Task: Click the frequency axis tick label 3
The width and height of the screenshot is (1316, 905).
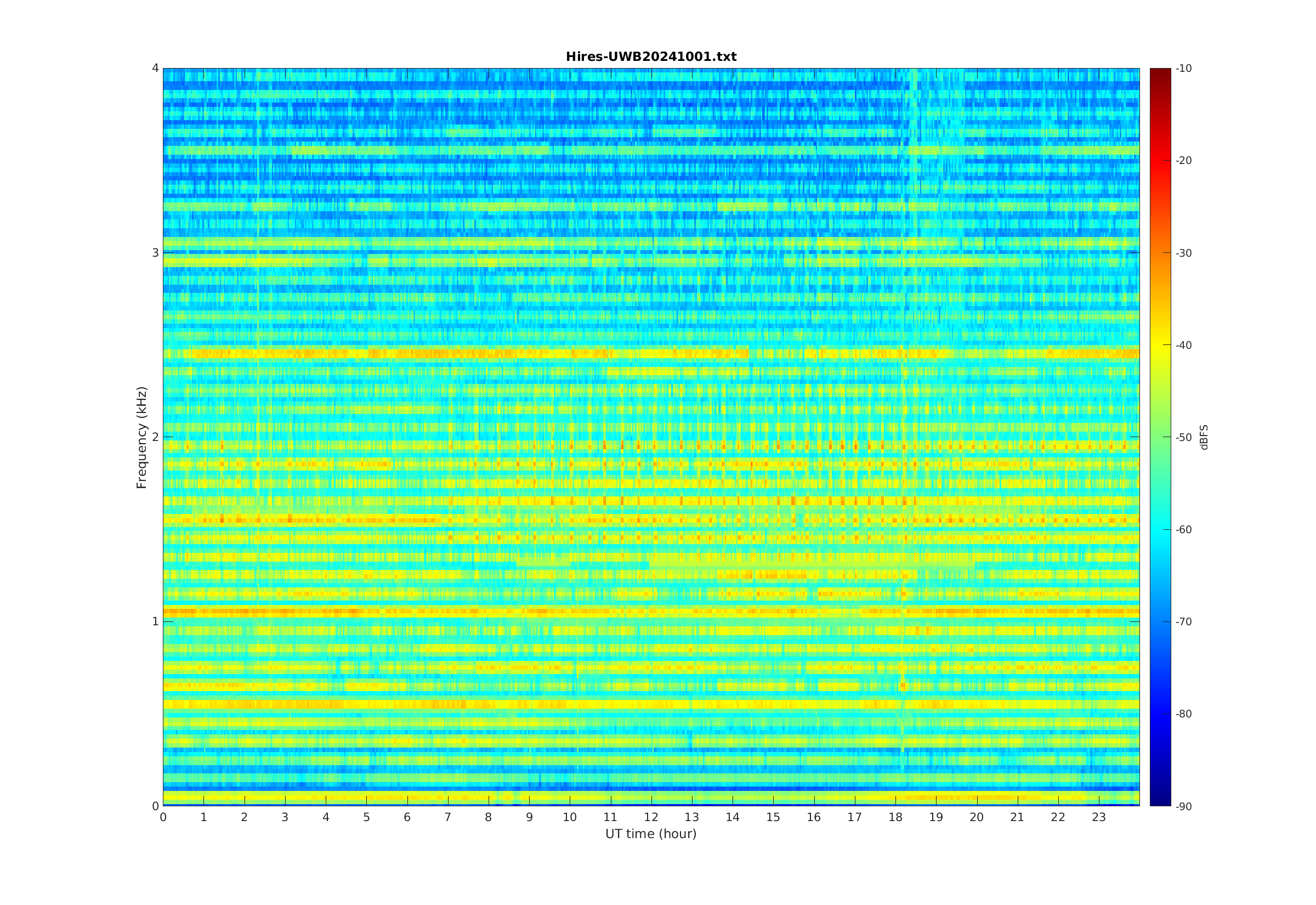Action: [155, 253]
